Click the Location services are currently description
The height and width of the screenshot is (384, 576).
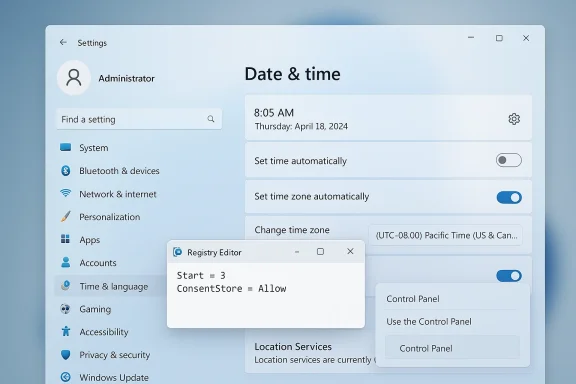314,360
